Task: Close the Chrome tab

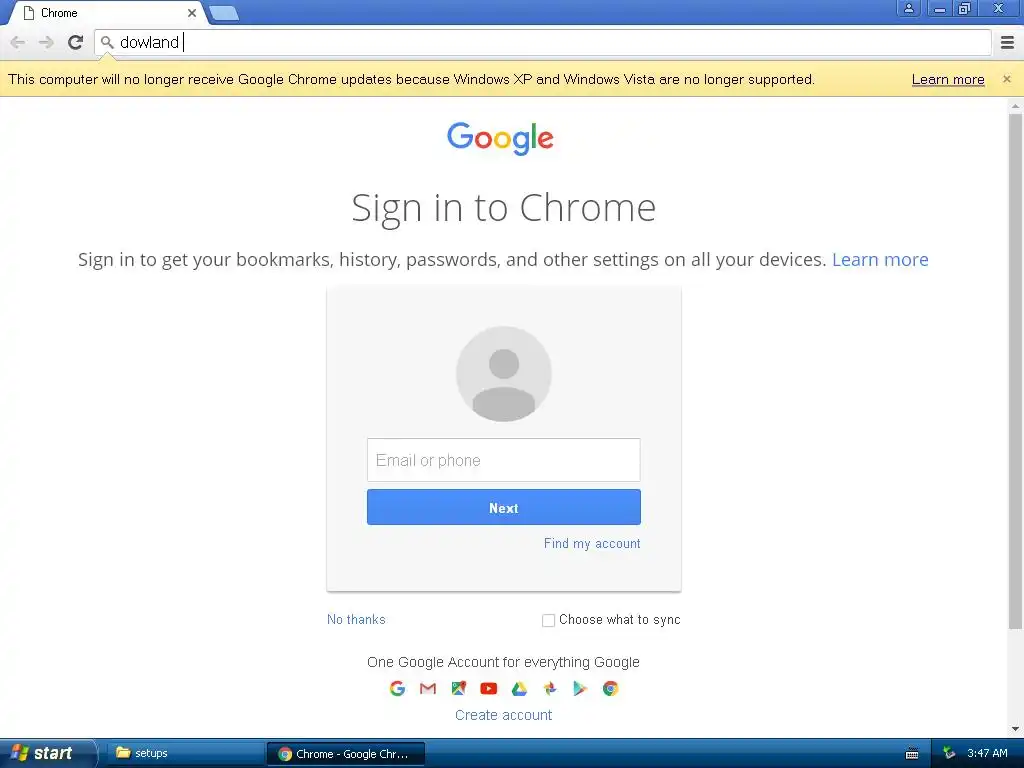Action: point(192,13)
